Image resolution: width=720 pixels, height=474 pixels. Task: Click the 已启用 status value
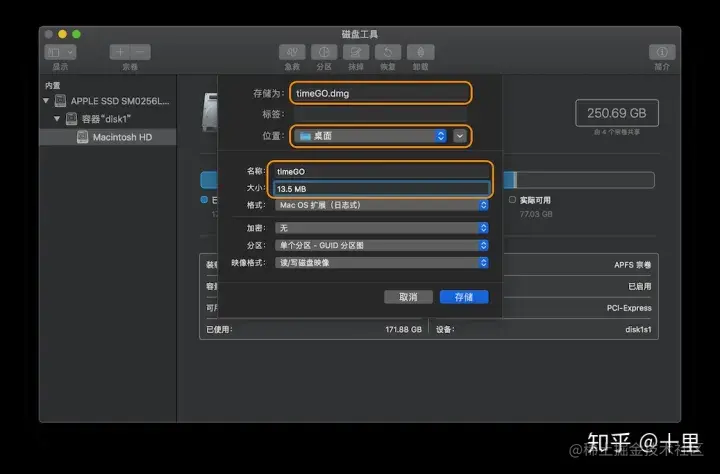coord(640,287)
